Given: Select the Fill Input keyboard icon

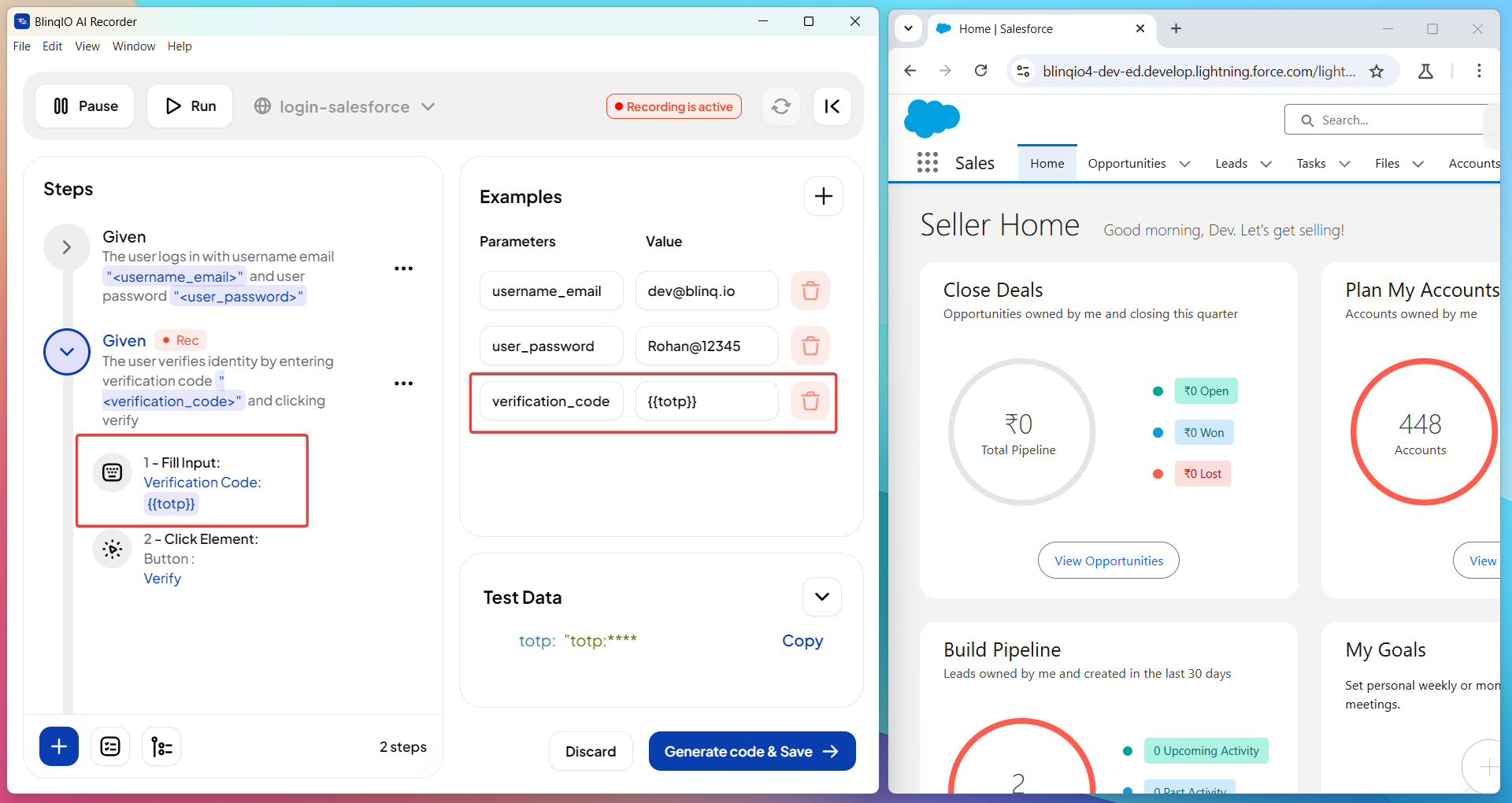Looking at the screenshot, I should point(113,472).
